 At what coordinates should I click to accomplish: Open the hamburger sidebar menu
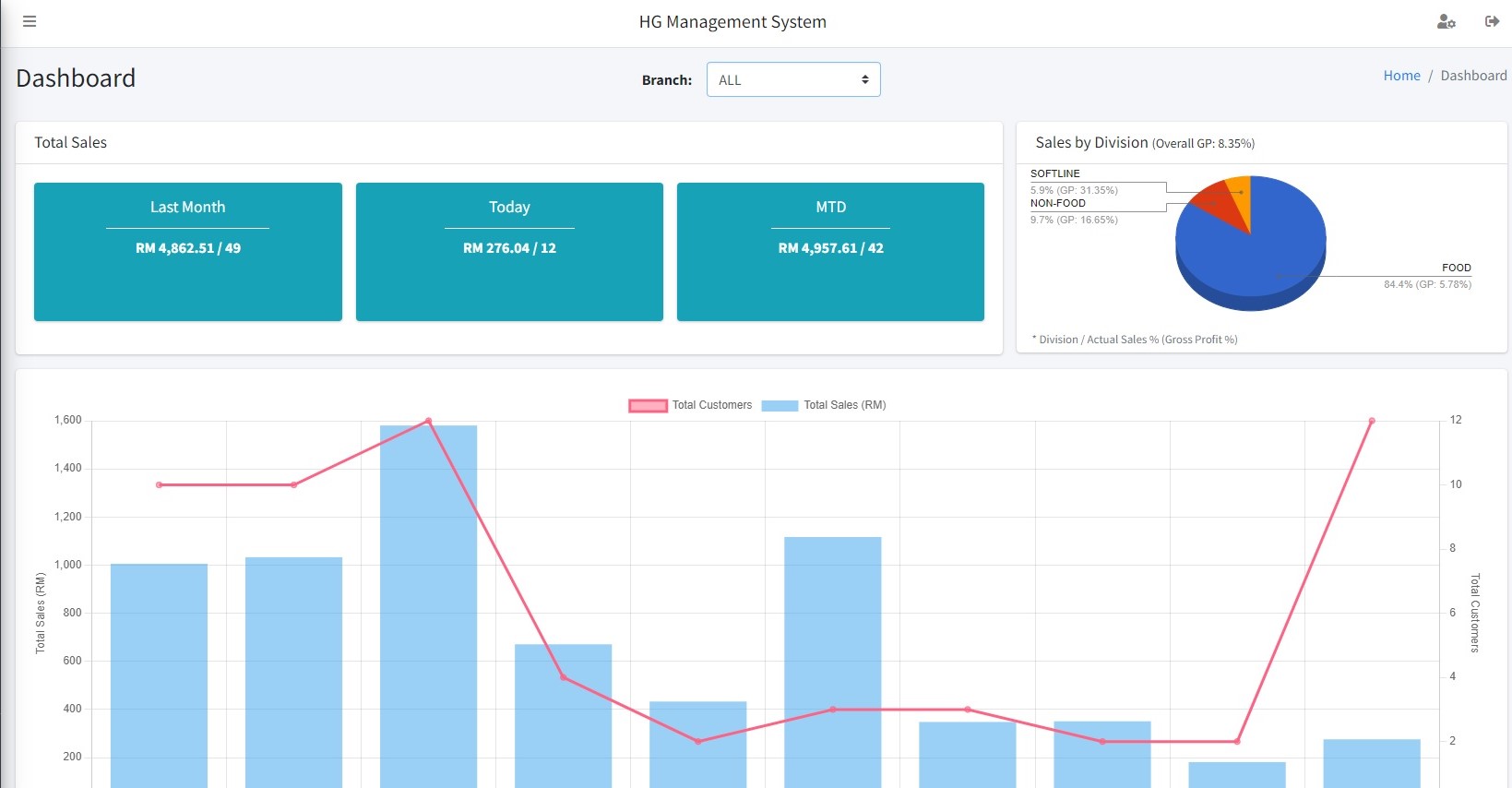30,21
